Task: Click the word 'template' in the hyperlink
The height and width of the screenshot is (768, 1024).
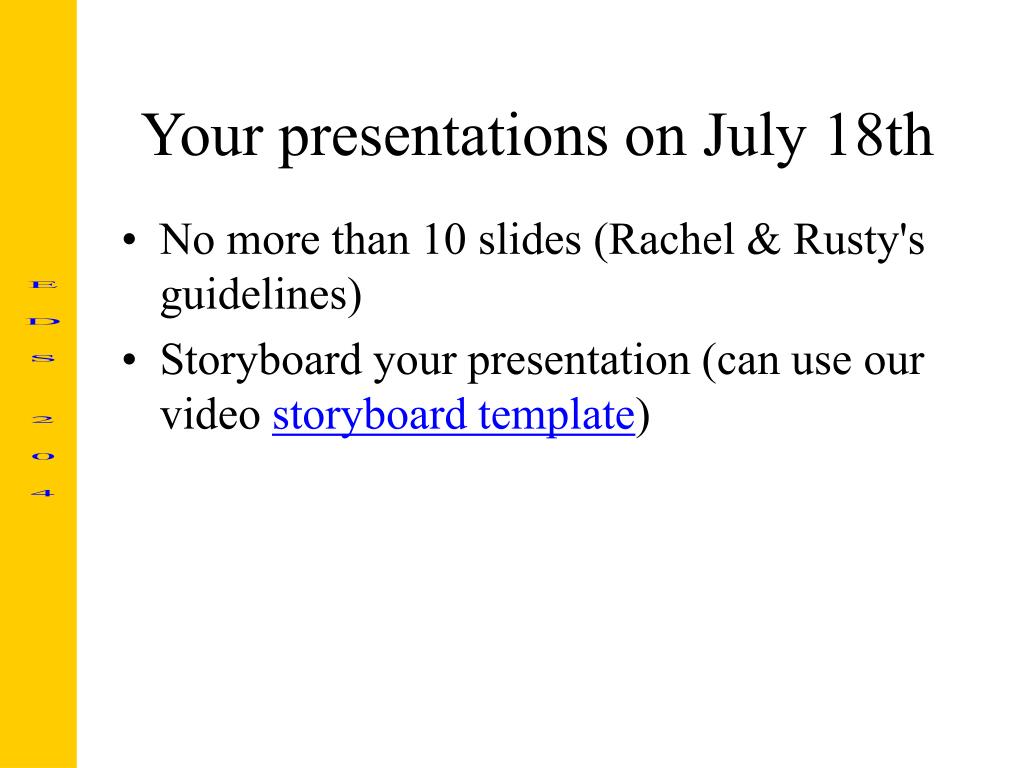Action: (x=556, y=415)
